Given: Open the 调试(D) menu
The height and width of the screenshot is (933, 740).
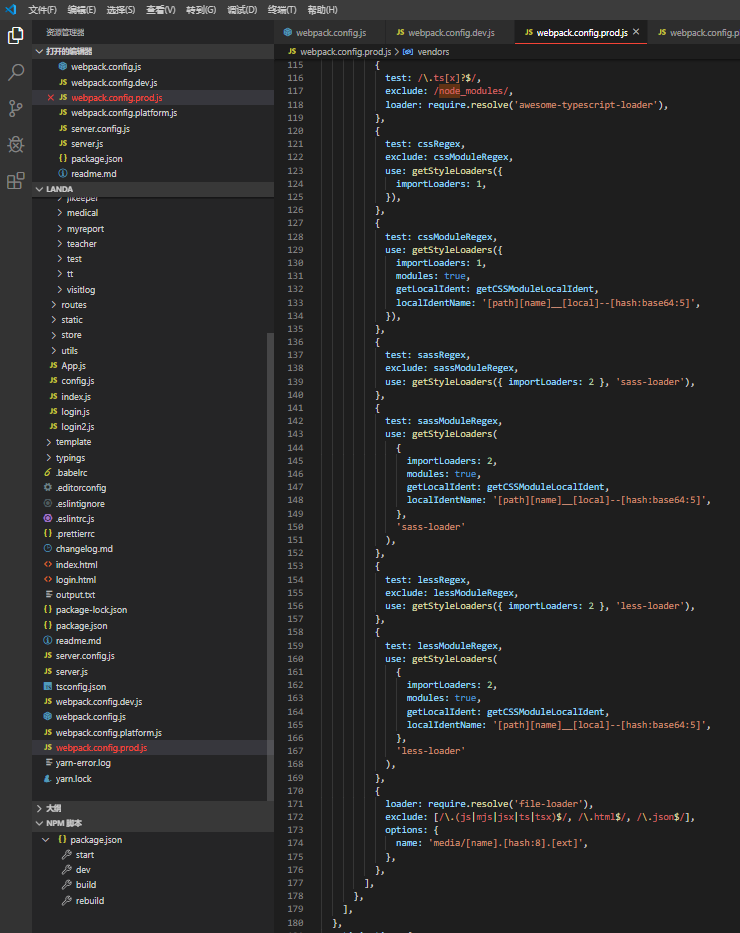Looking at the screenshot, I should click(x=242, y=10).
